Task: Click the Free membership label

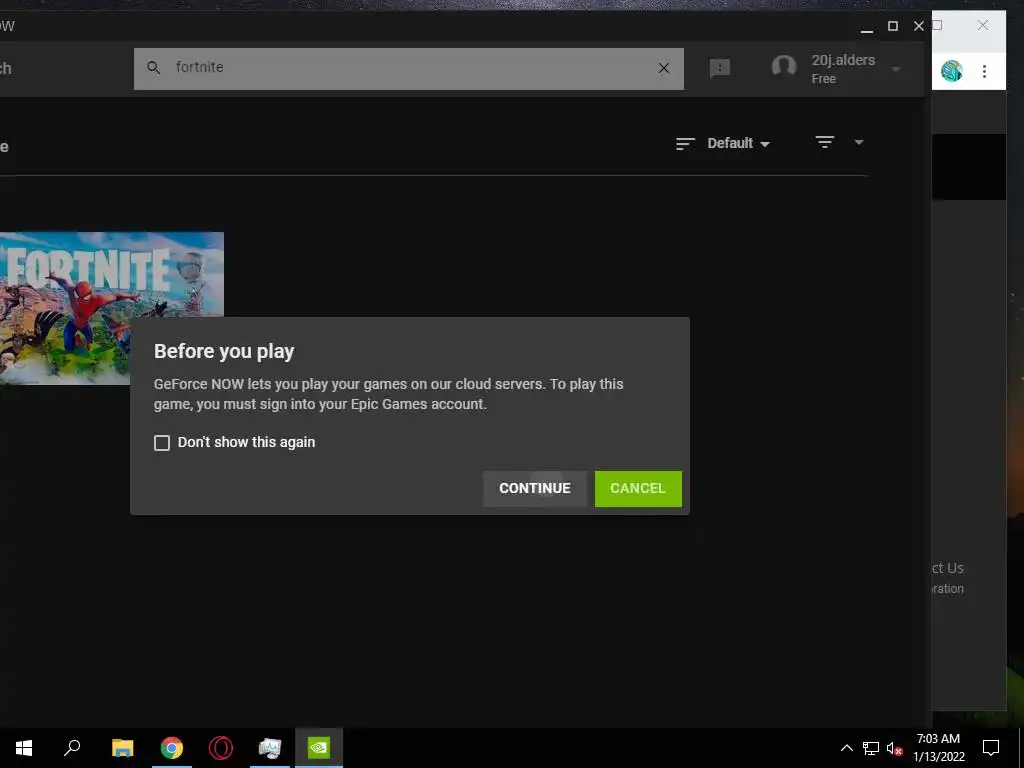Action: coord(824,78)
